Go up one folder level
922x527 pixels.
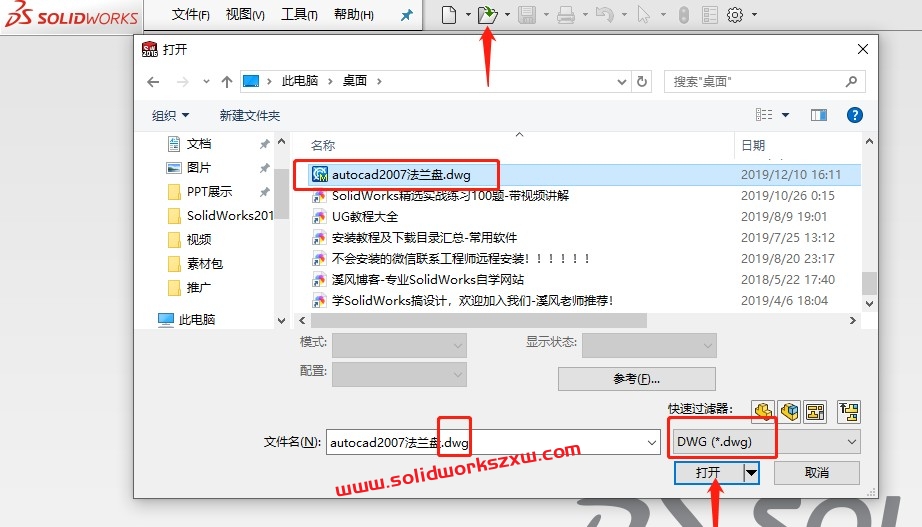(227, 82)
